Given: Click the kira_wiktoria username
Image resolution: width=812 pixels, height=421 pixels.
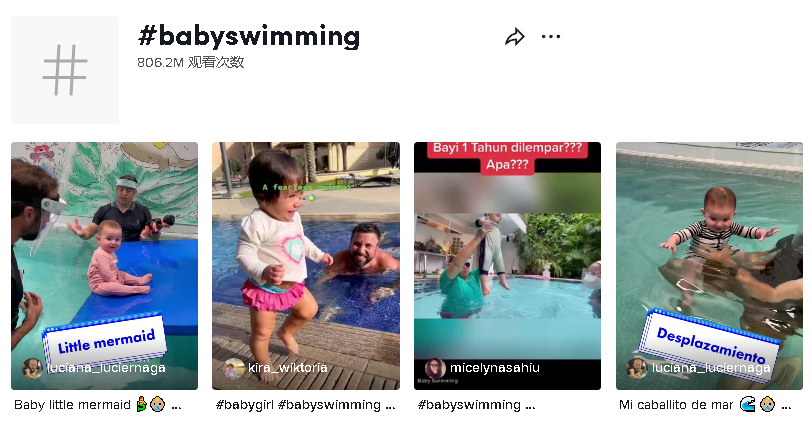Looking at the screenshot, I should [x=287, y=368].
